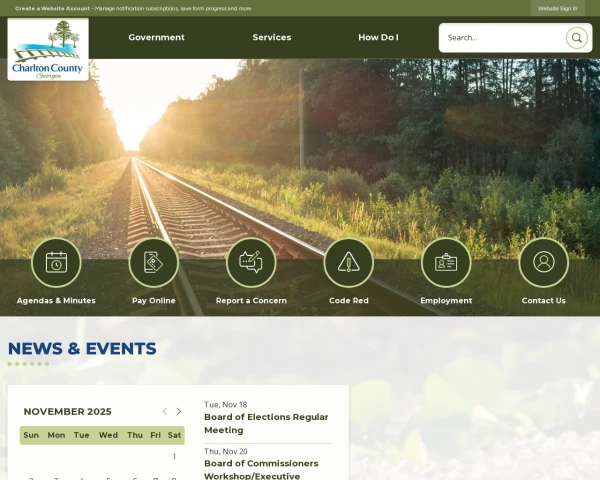Click the Contact Us label link
Viewport: 600px width, 480px height.
(x=544, y=300)
